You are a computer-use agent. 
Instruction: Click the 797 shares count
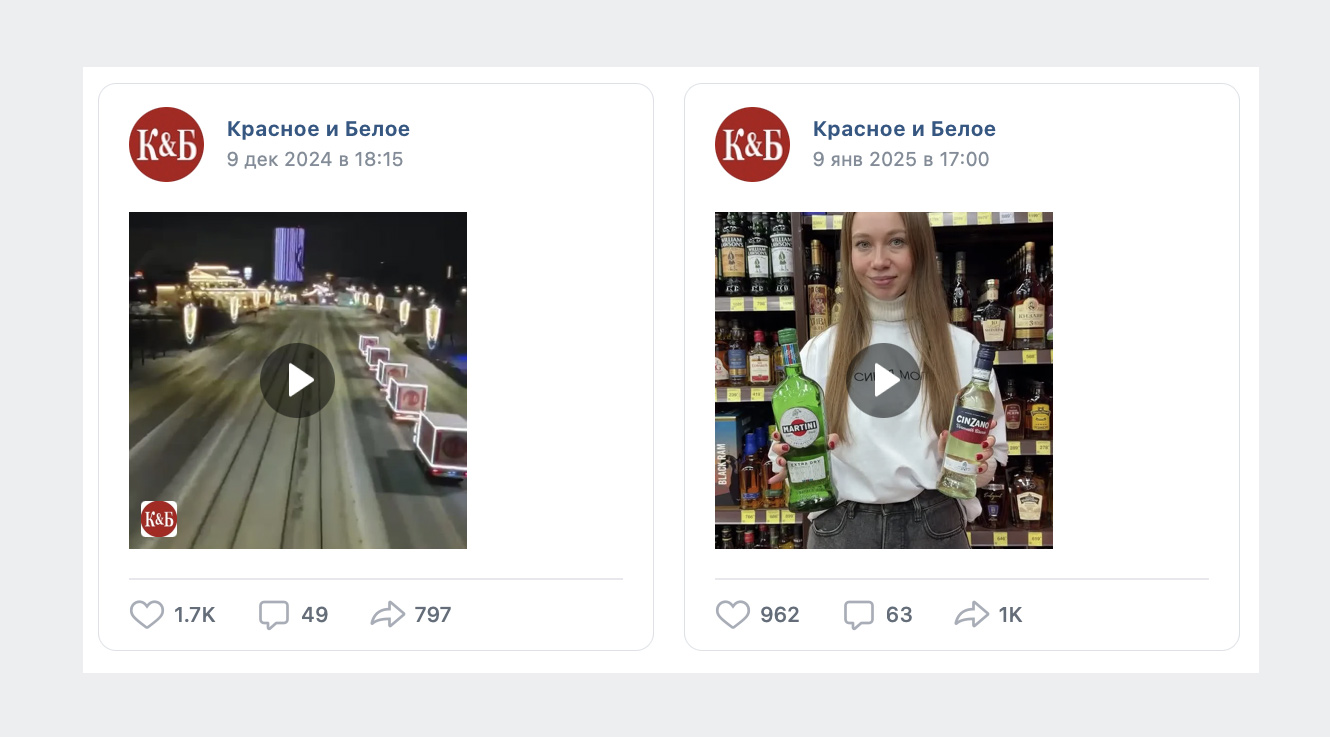[433, 615]
